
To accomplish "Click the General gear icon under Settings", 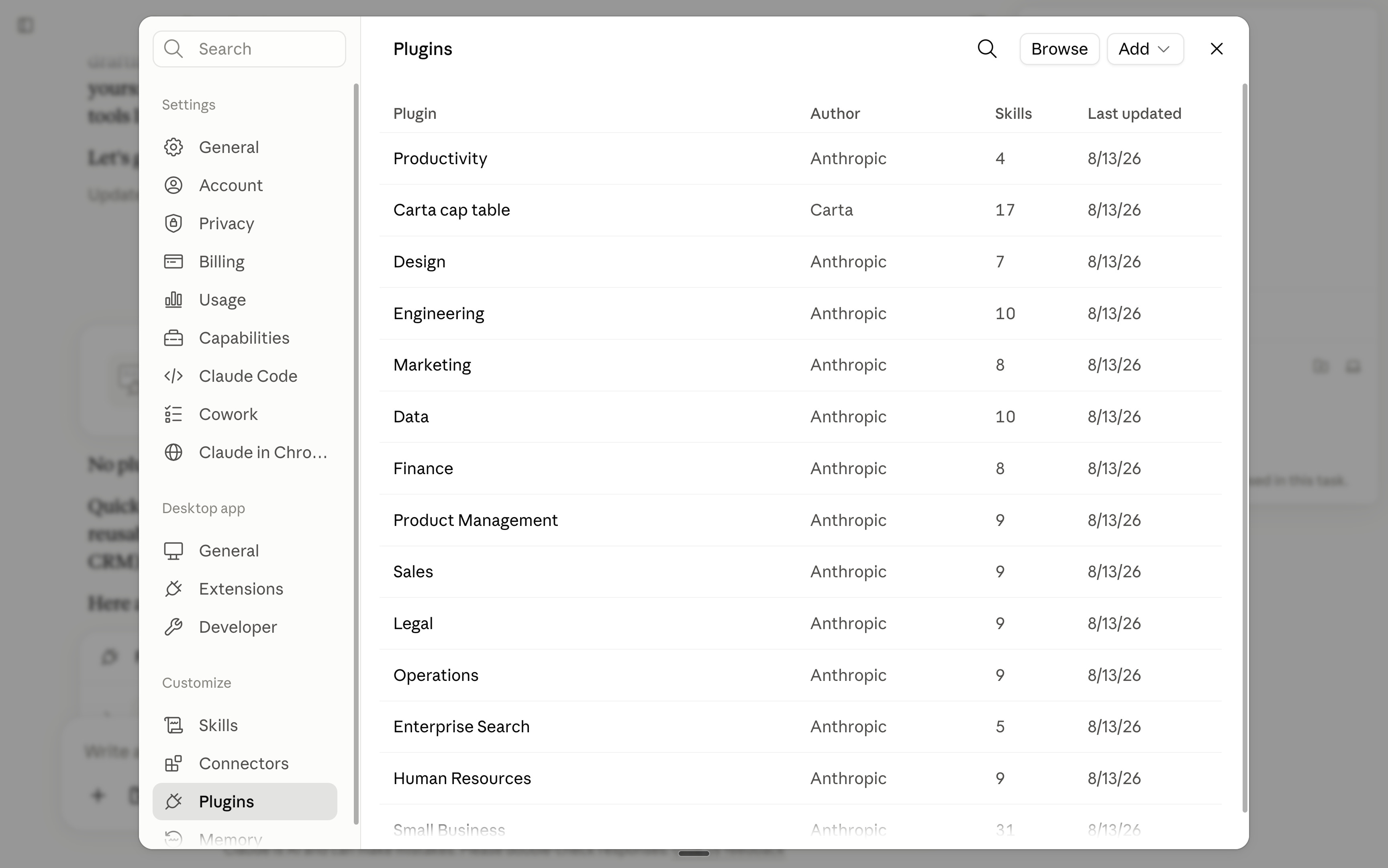I will click(x=173, y=147).
